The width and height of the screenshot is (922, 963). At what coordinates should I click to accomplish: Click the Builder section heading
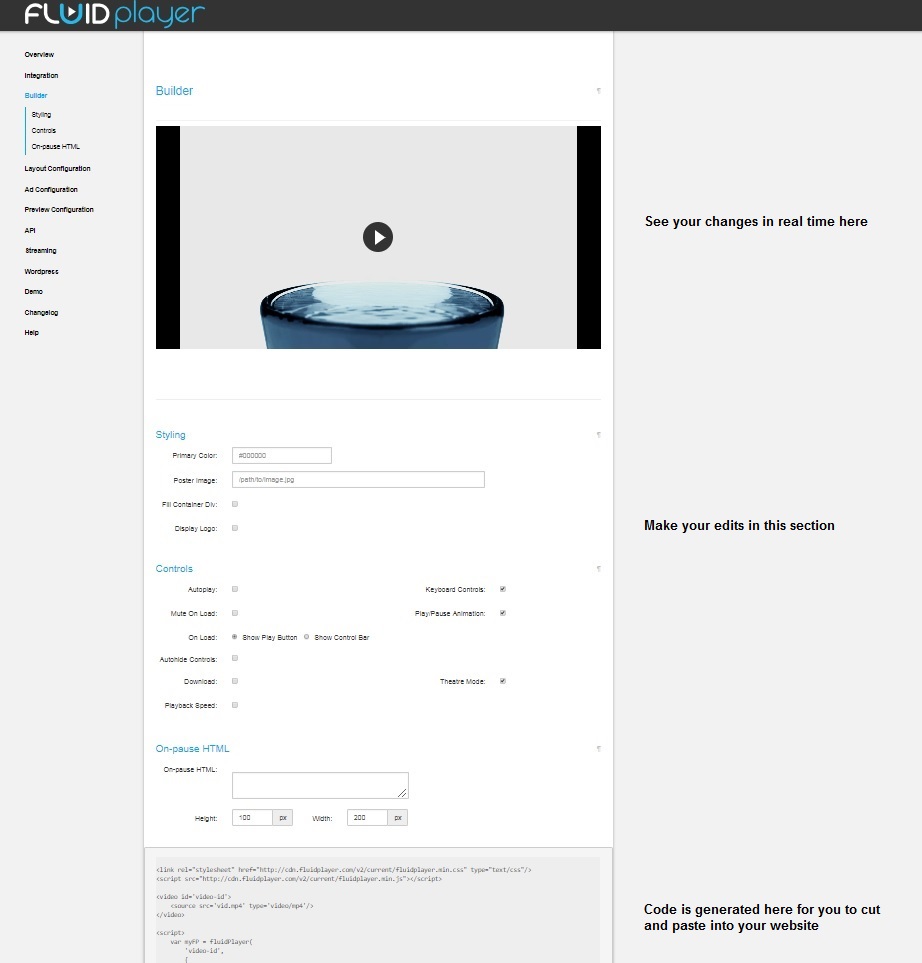174,91
